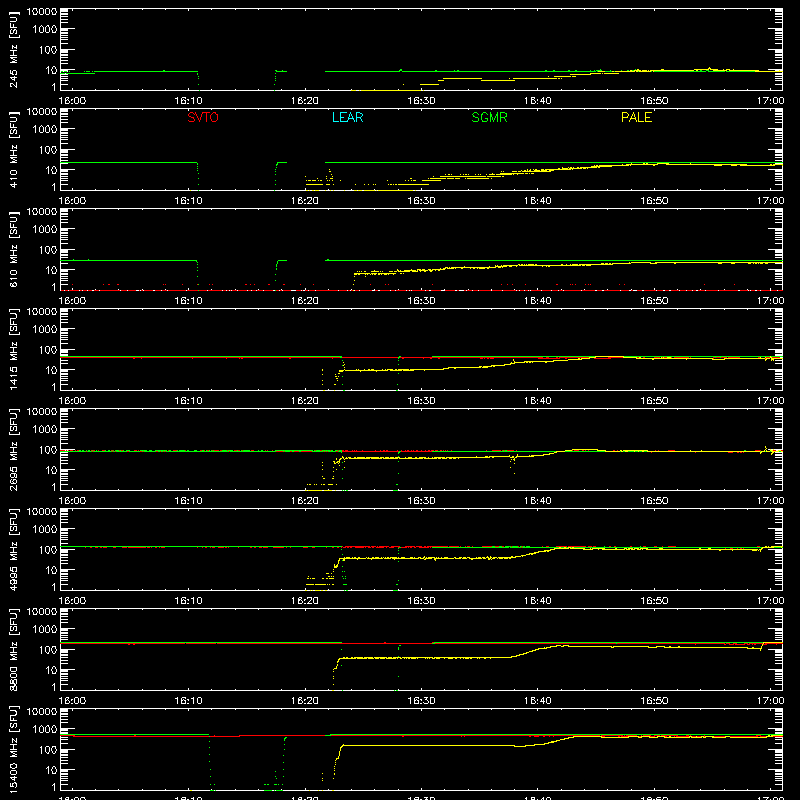Click the 1000 tick on the 15400 MHz axis

click(45, 730)
